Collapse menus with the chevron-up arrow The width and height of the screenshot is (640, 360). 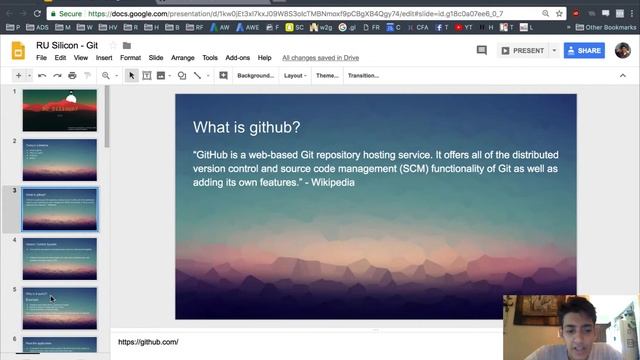(x=622, y=76)
